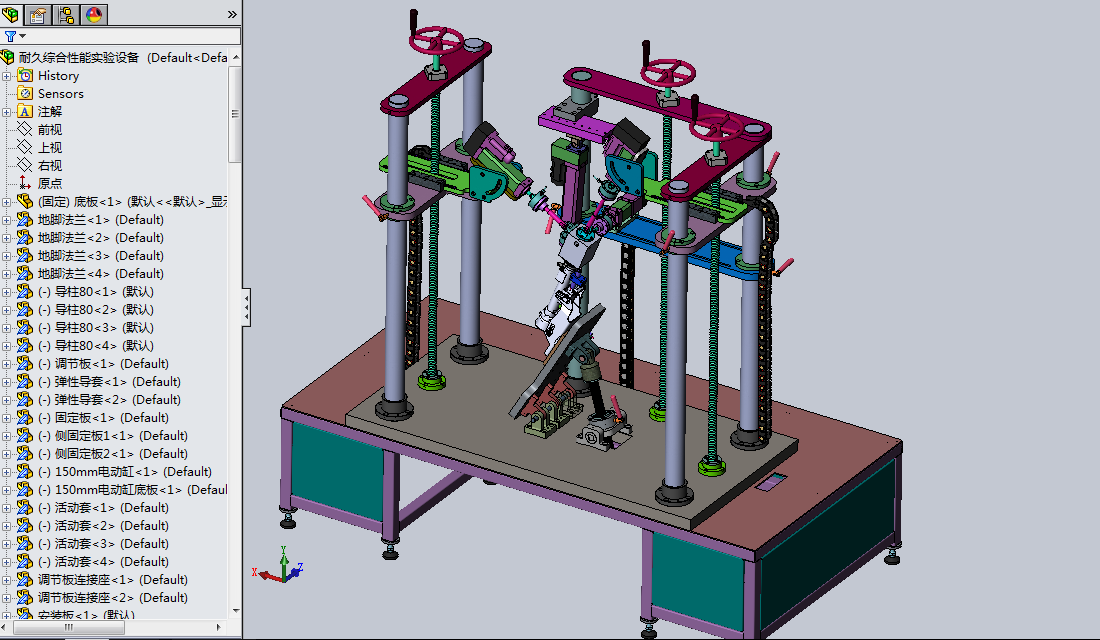Click the tree scrollbar down arrow

tap(236, 611)
